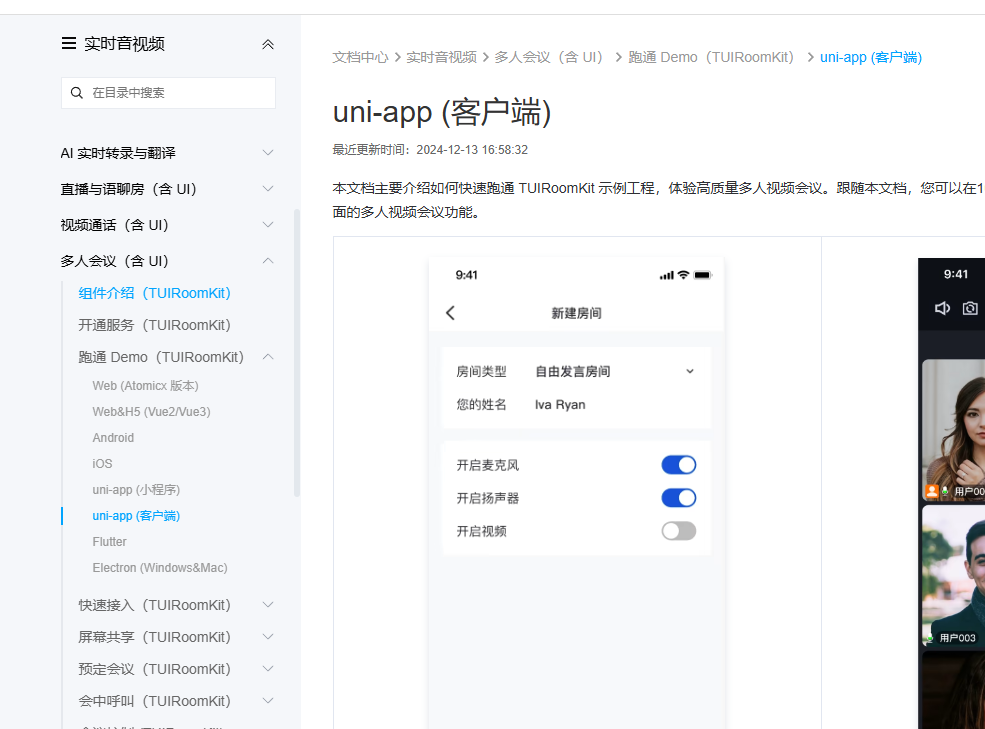
Task: Click the hamburger menu icon beside 实时音视频
Action: (68, 44)
